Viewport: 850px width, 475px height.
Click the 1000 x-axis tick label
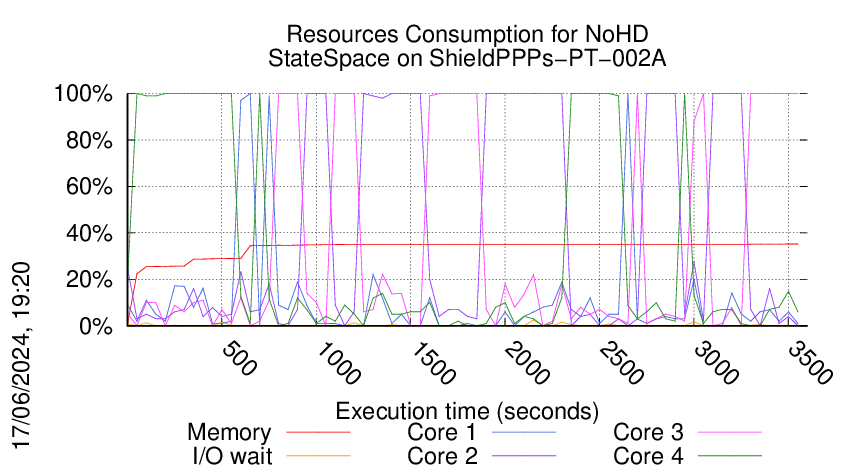point(338,363)
